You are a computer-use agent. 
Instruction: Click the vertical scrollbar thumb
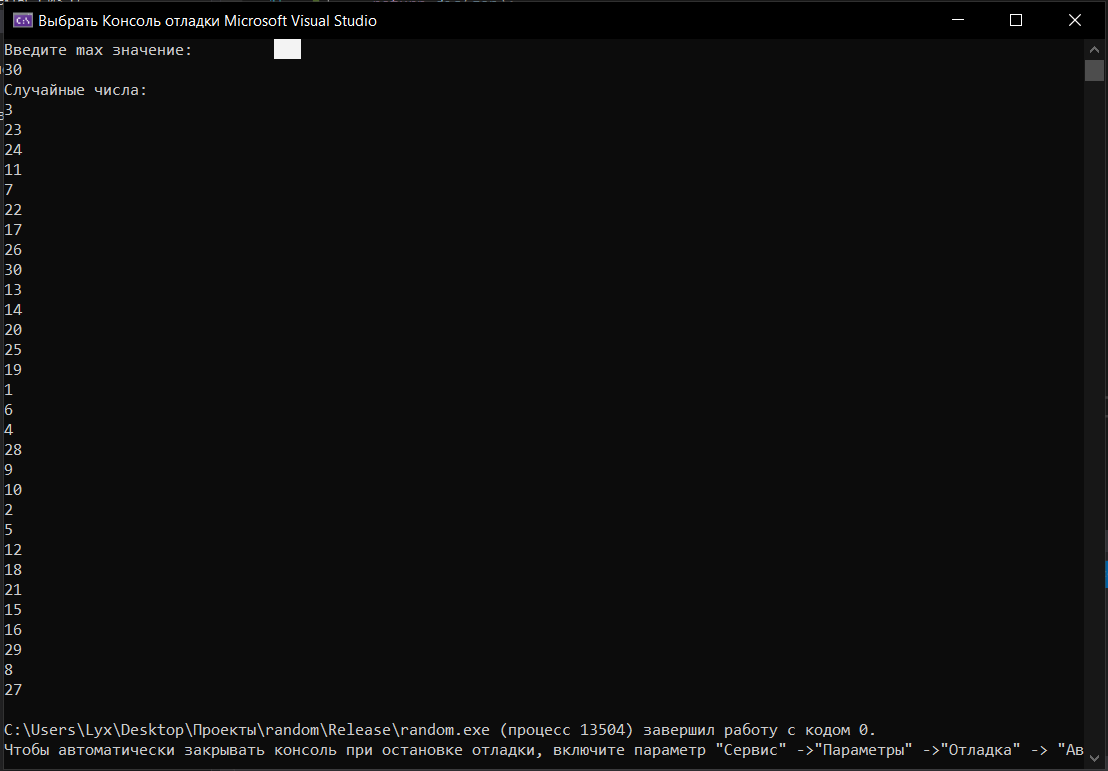click(x=1095, y=70)
